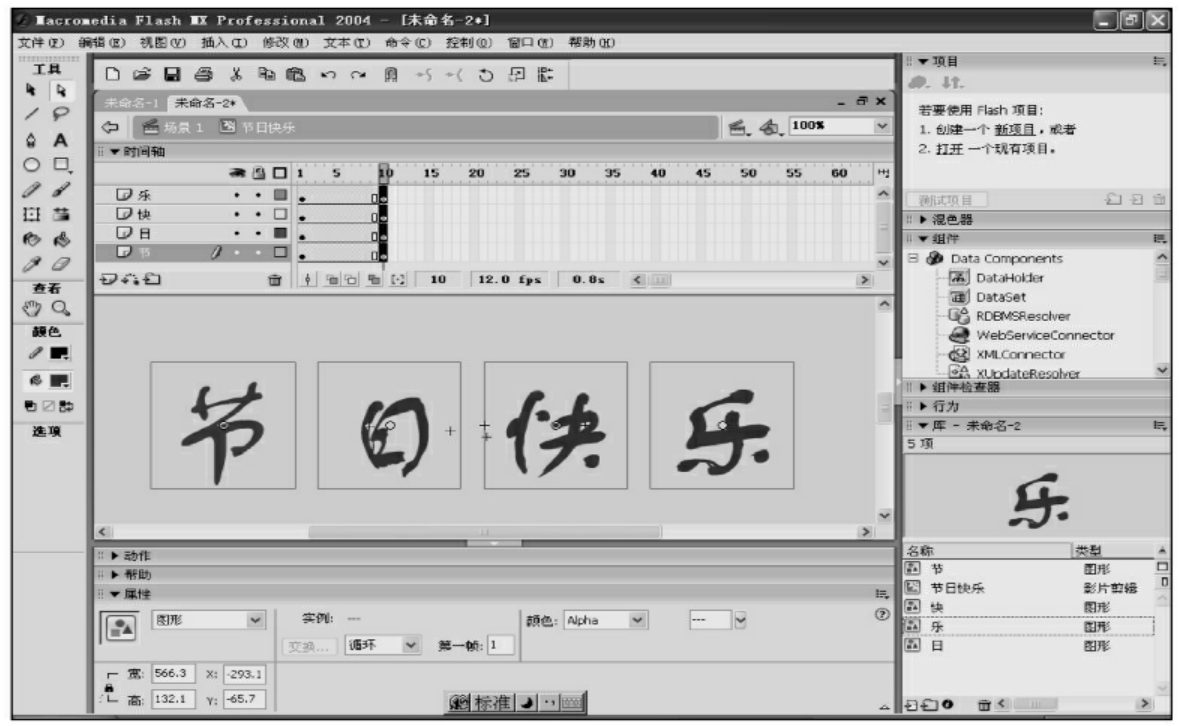The width and height of the screenshot is (1181, 726).
Task: Click the Undo toolbar icon
Action: tap(328, 75)
